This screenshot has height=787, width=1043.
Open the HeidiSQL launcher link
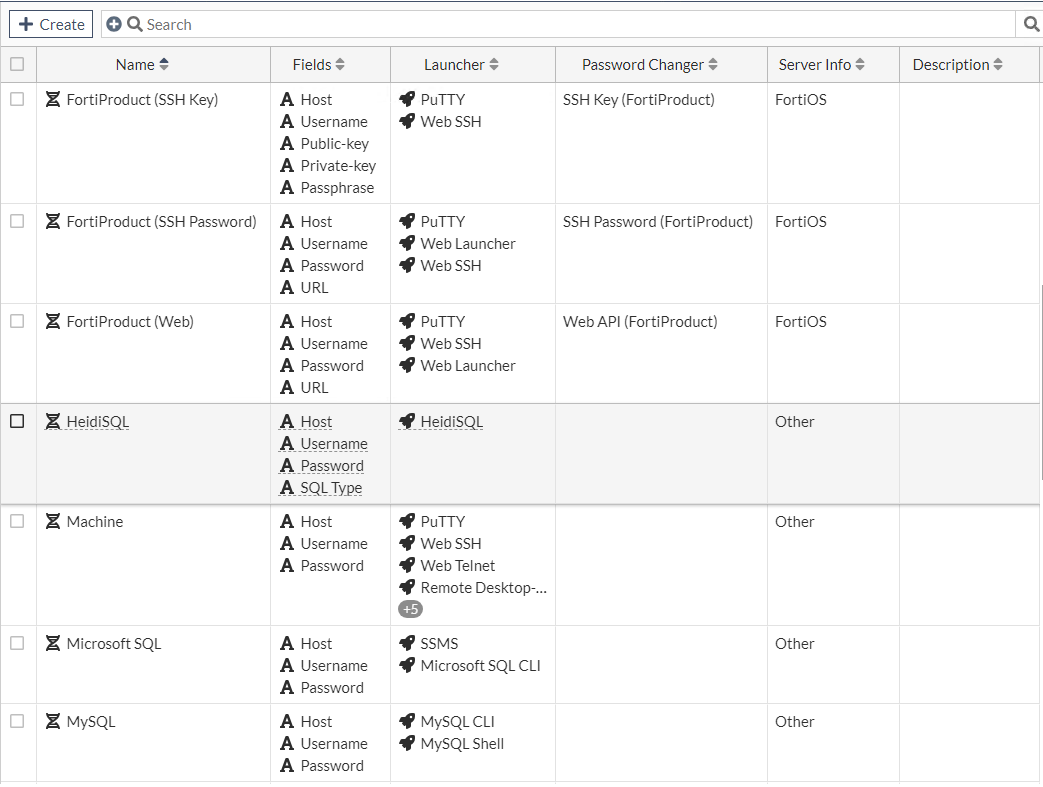[452, 422]
